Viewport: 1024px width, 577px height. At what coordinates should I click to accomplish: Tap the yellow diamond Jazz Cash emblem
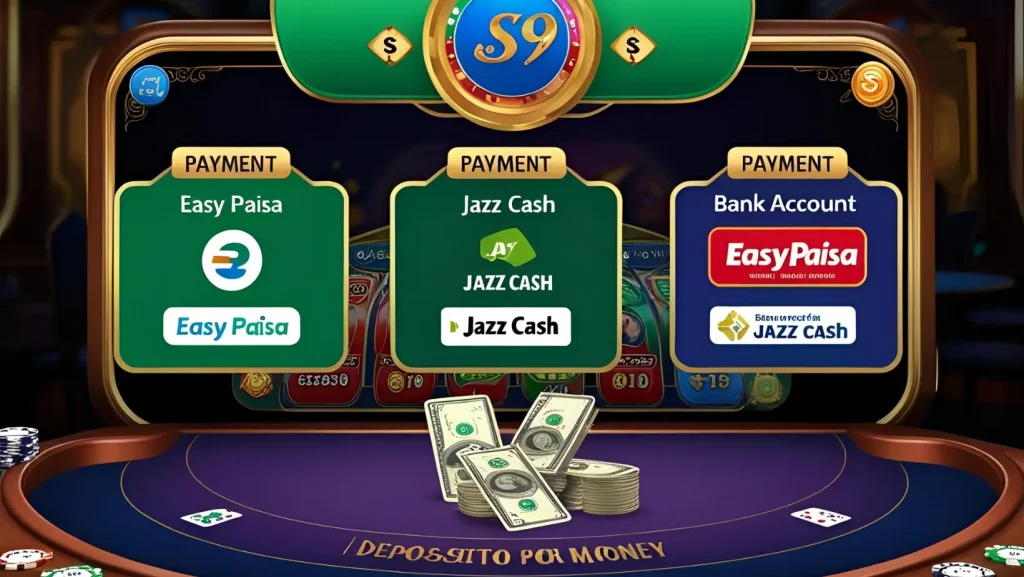click(733, 326)
